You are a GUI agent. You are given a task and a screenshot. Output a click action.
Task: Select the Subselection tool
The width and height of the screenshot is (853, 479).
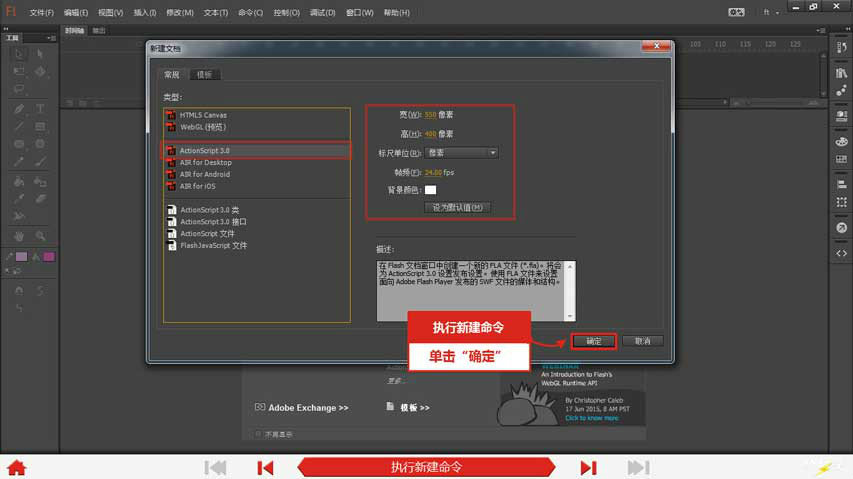(x=40, y=54)
